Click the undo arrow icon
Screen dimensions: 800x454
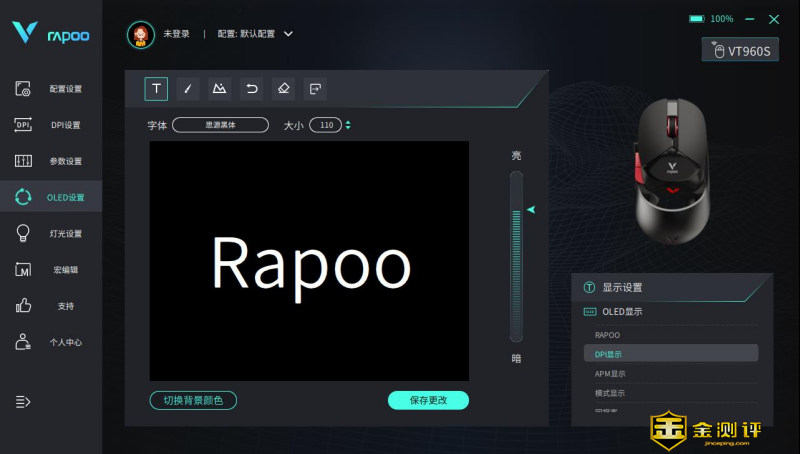251,89
